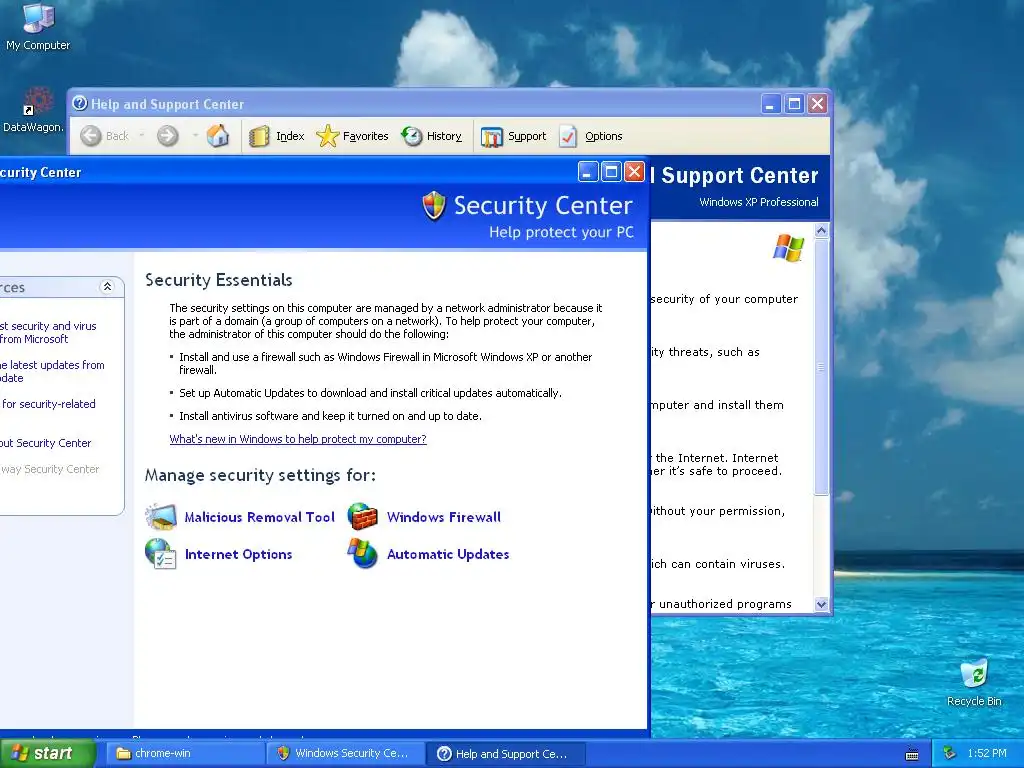Click the keyboard icon in taskbar
Viewport: 1024px width, 768px height.
pyautogui.click(x=912, y=754)
